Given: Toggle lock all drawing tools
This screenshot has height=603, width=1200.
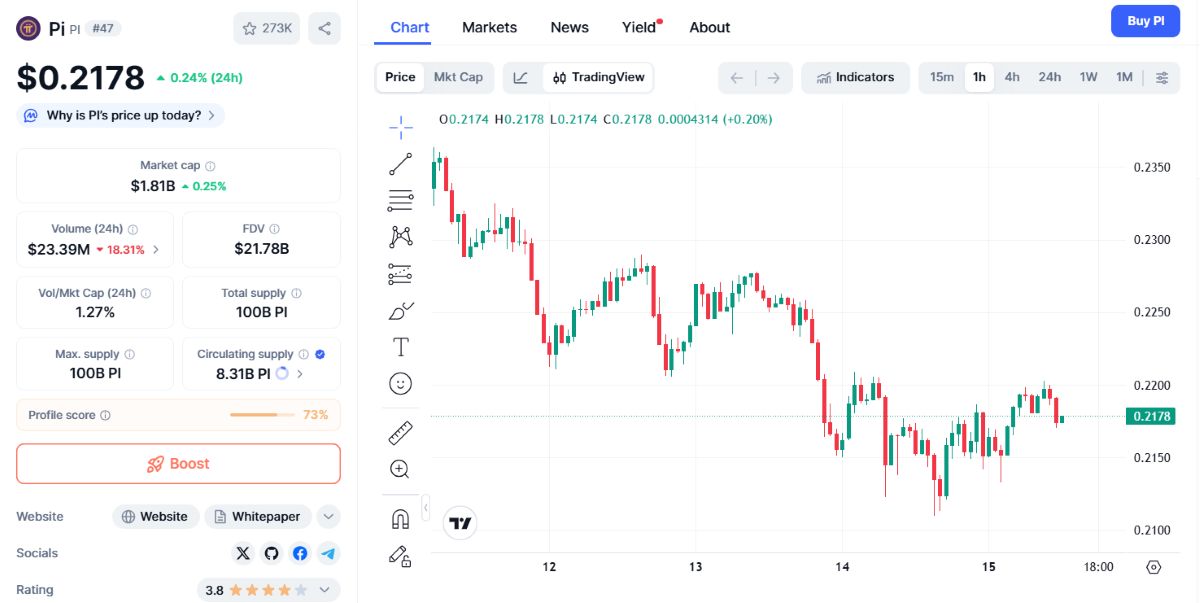Looking at the screenshot, I should point(400,556).
